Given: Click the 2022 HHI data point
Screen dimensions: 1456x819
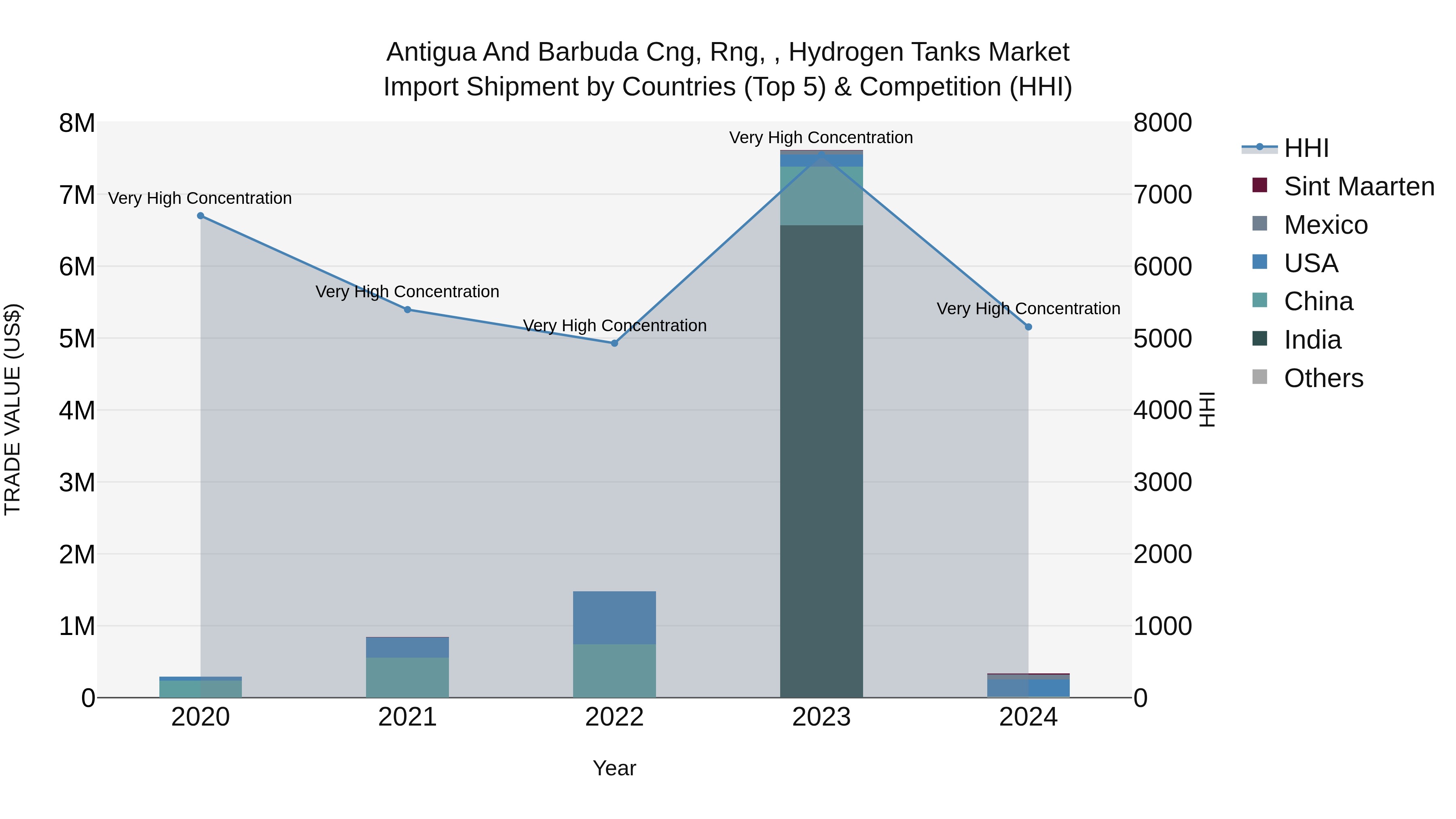Looking at the screenshot, I should pos(614,343).
